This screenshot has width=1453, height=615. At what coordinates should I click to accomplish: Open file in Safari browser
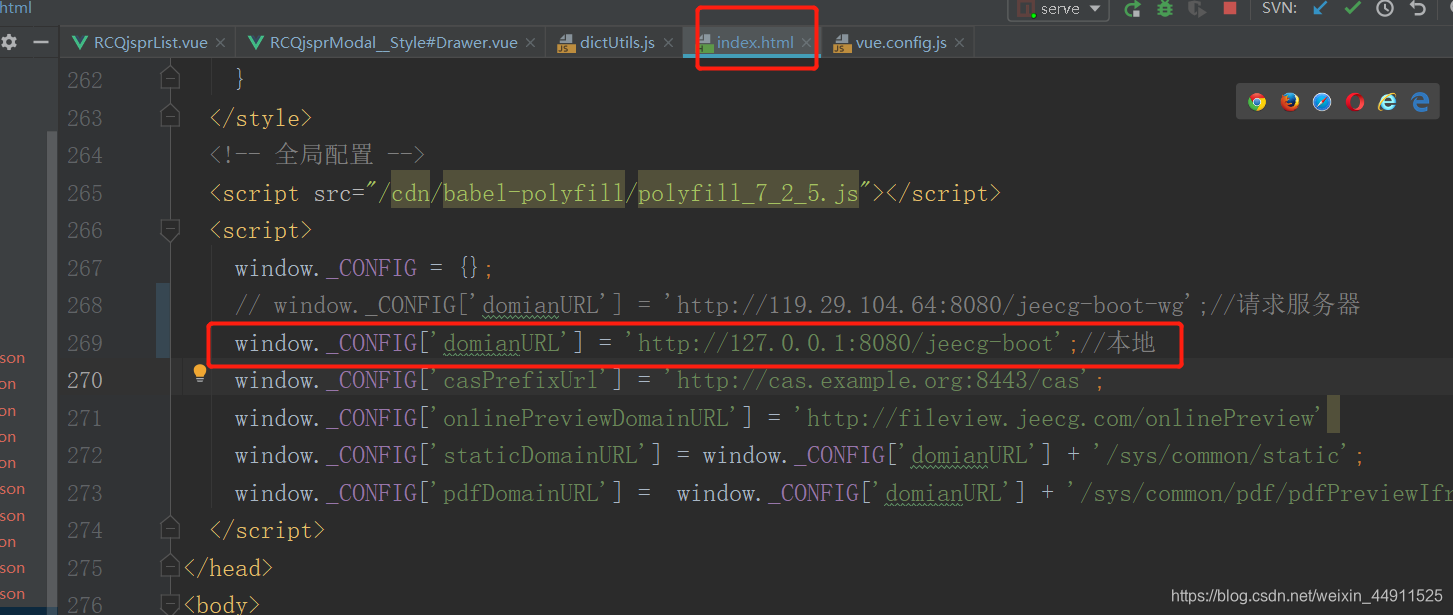[x=1322, y=101]
